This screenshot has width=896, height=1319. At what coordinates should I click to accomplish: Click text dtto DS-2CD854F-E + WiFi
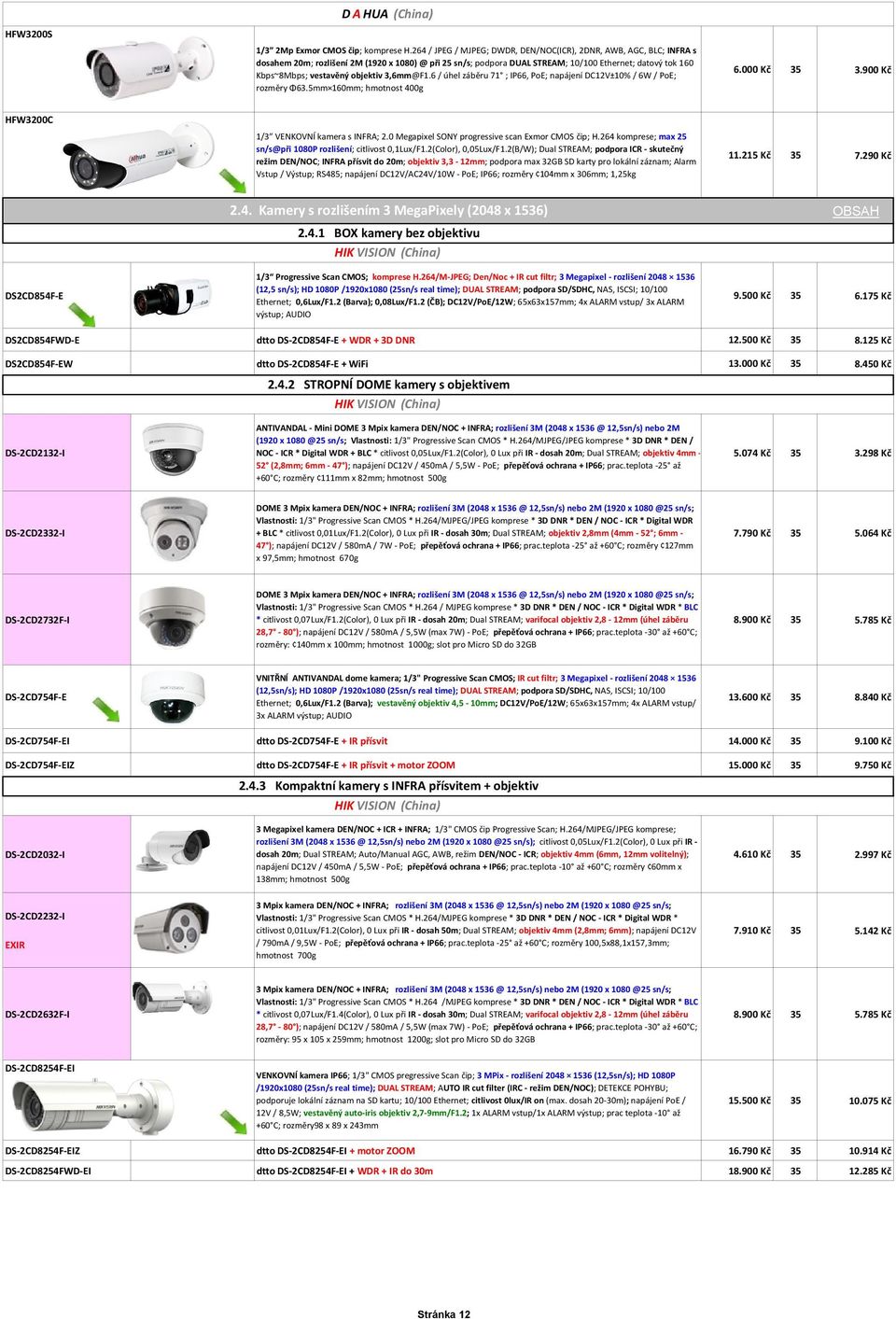pos(313,364)
